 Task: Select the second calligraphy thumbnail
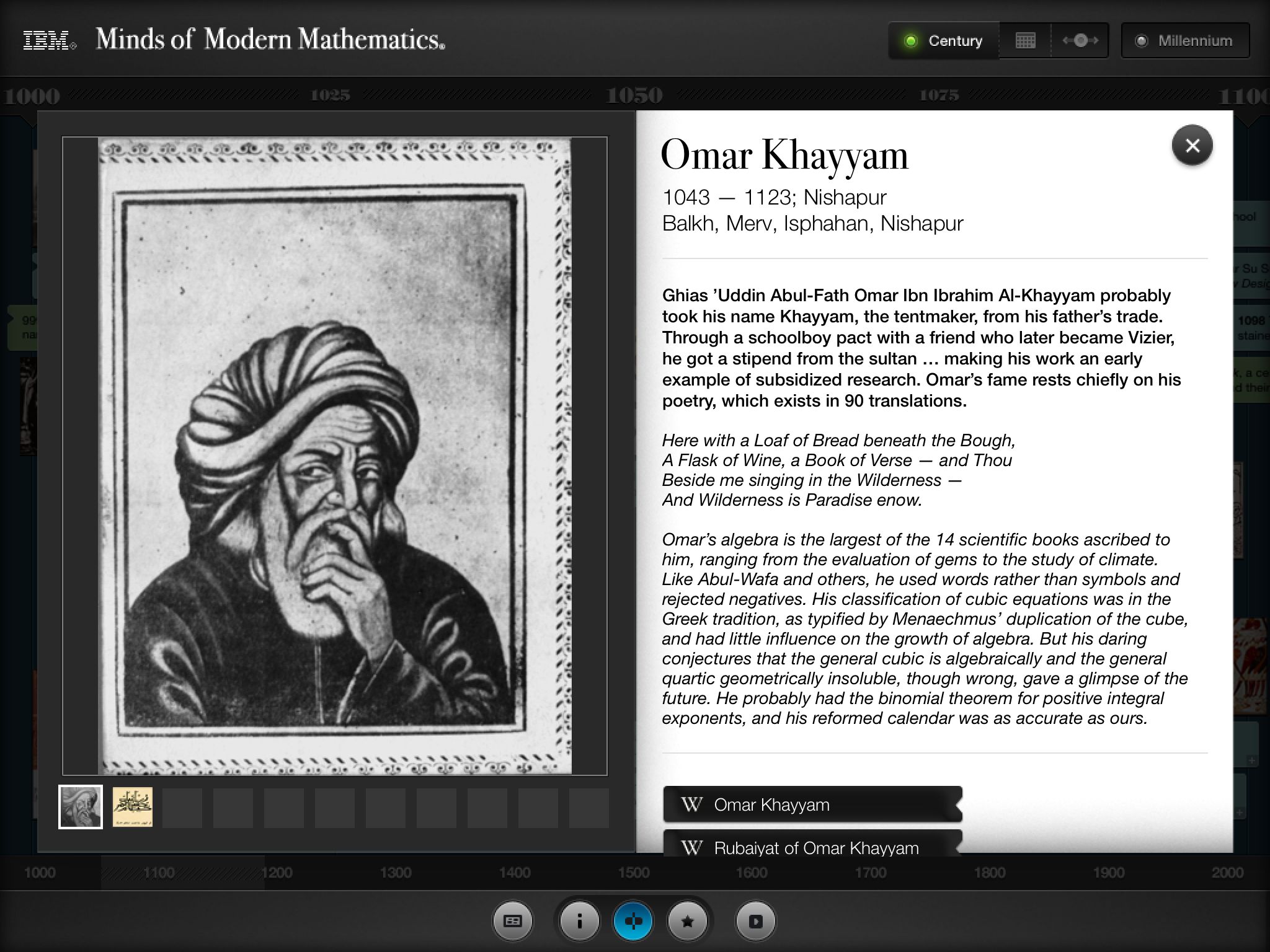tap(132, 807)
